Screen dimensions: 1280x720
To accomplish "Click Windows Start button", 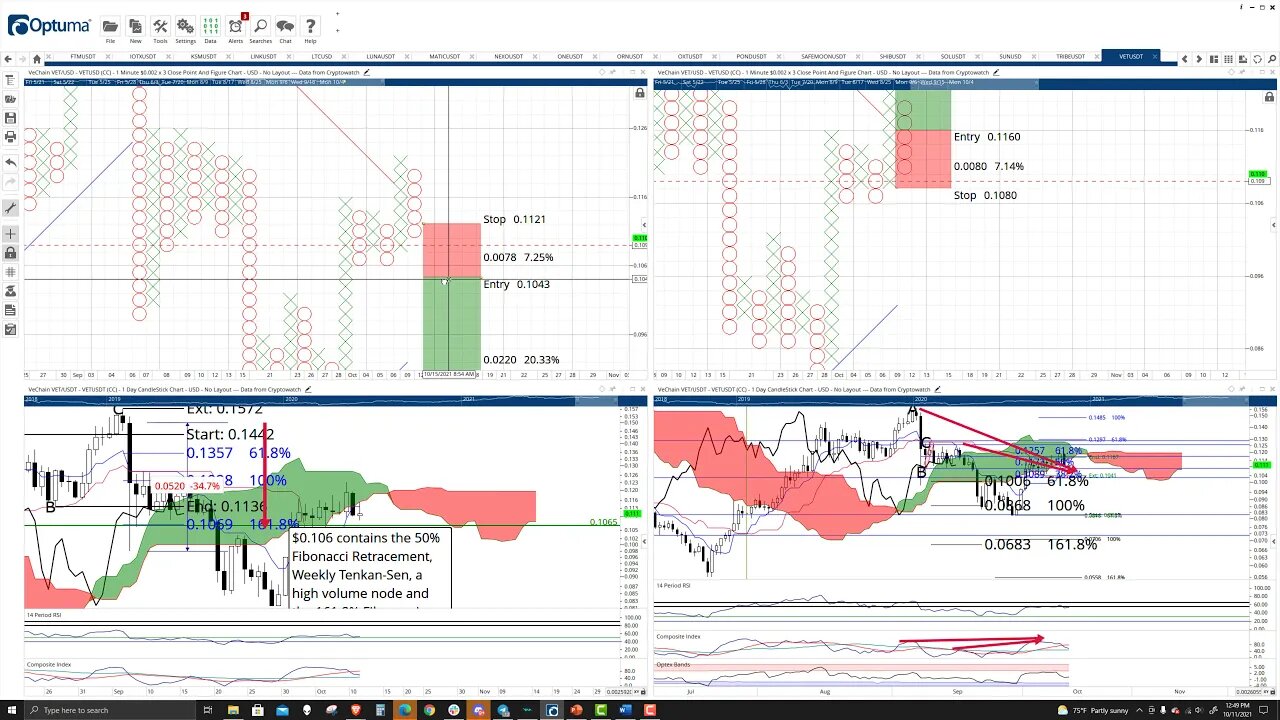I will pyautogui.click(x=14, y=710).
